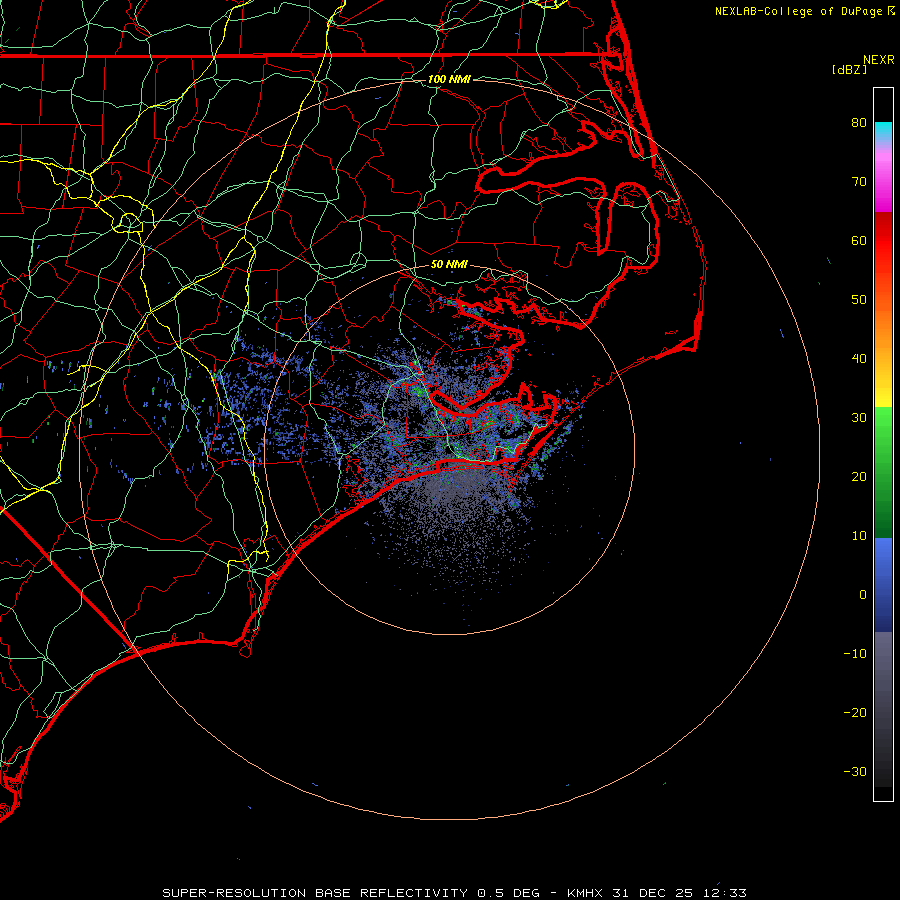Click the NEXR label above the color scale
This screenshot has height=900, width=900.
click(878, 60)
